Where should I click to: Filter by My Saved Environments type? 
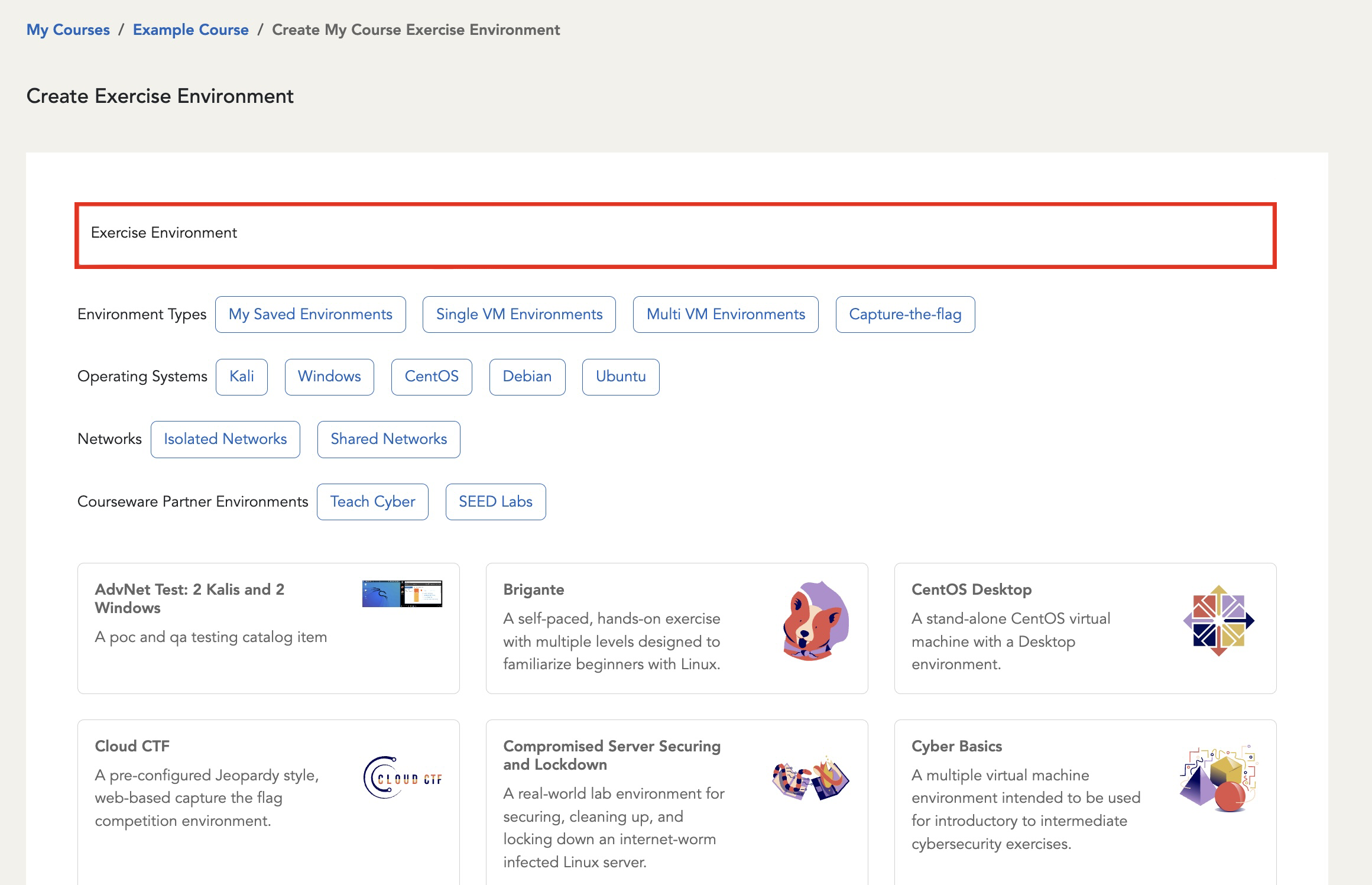[310, 314]
